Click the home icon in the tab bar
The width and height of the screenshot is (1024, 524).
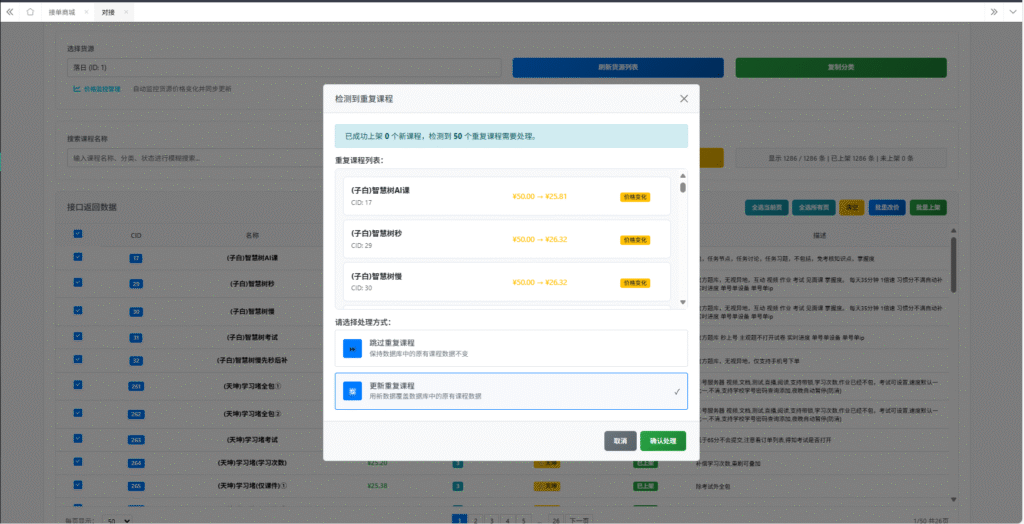[x=30, y=11]
